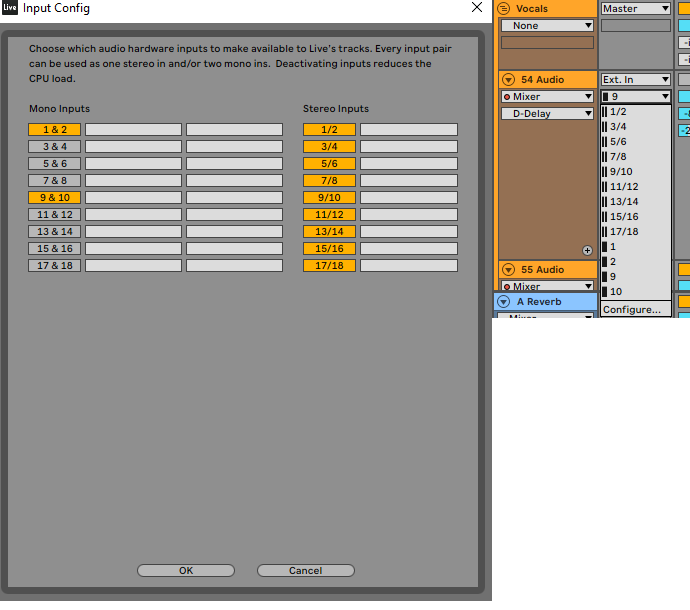Collapse the 54 Audio track
The width and height of the screenshot is (690, 610).
509,80
